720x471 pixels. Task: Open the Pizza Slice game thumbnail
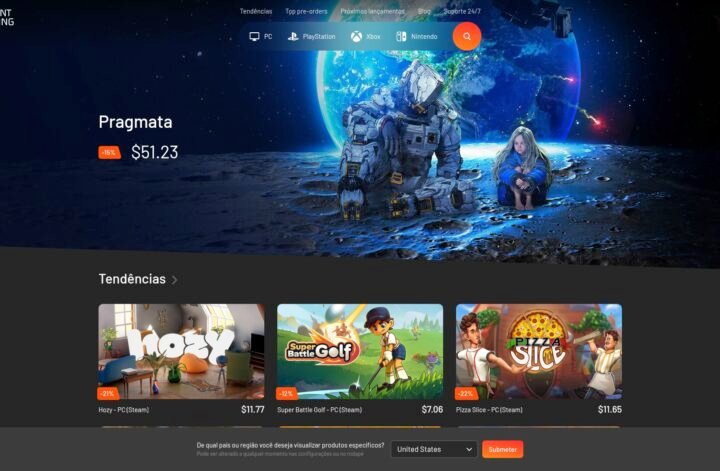click(539, 351)
